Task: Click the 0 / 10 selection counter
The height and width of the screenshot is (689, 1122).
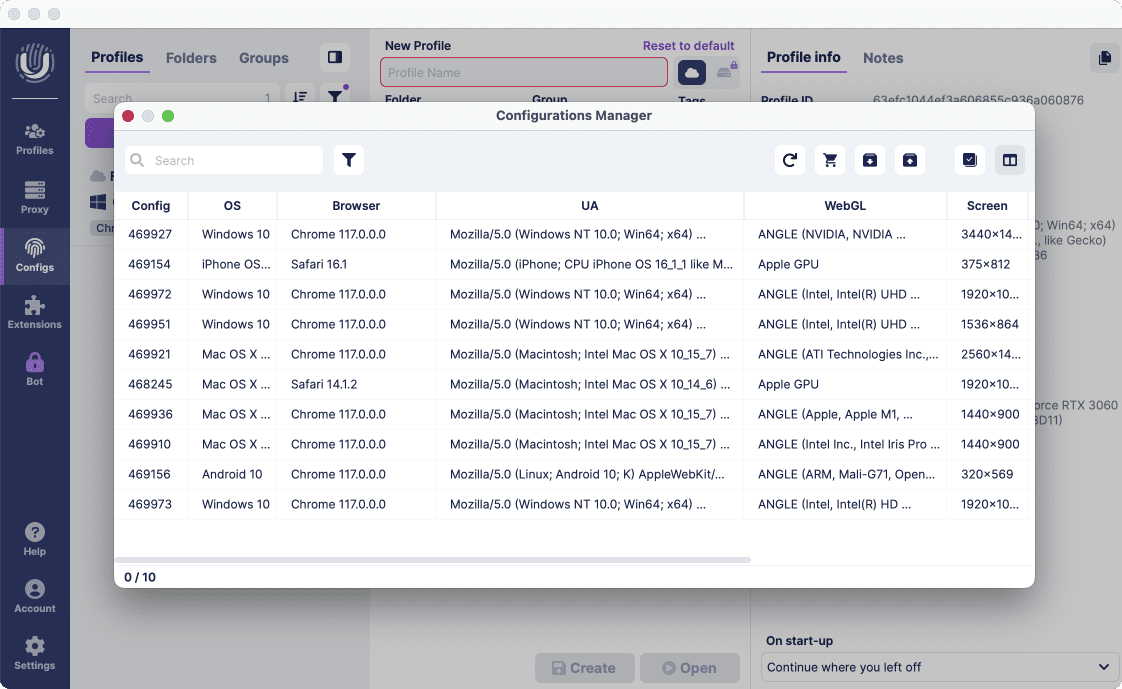Action: coord(140,577)
